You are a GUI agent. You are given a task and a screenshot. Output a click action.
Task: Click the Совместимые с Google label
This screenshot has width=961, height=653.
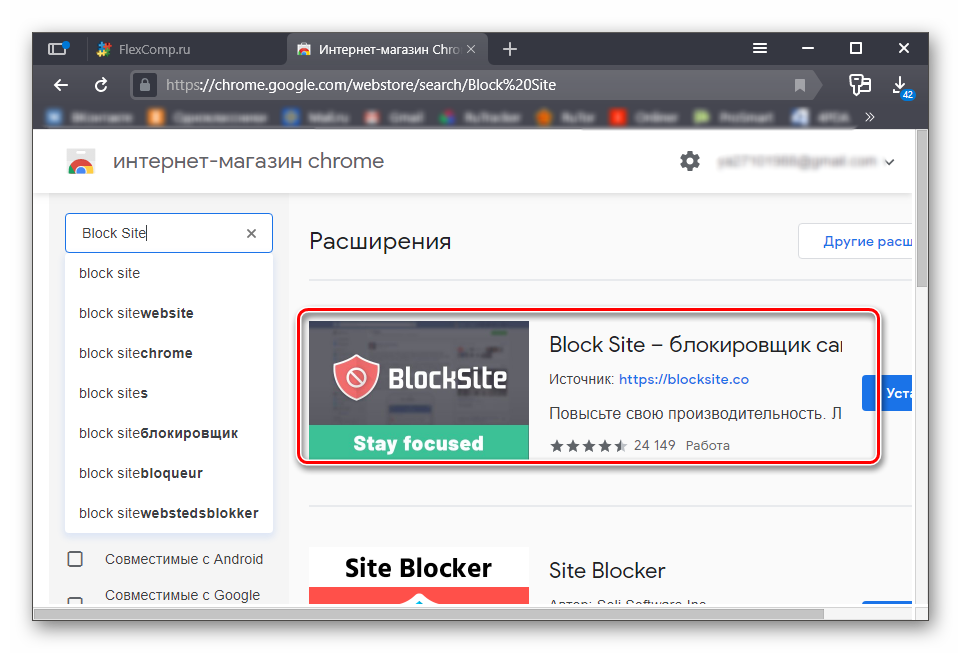pyautogui.click(x=183, y=595)
